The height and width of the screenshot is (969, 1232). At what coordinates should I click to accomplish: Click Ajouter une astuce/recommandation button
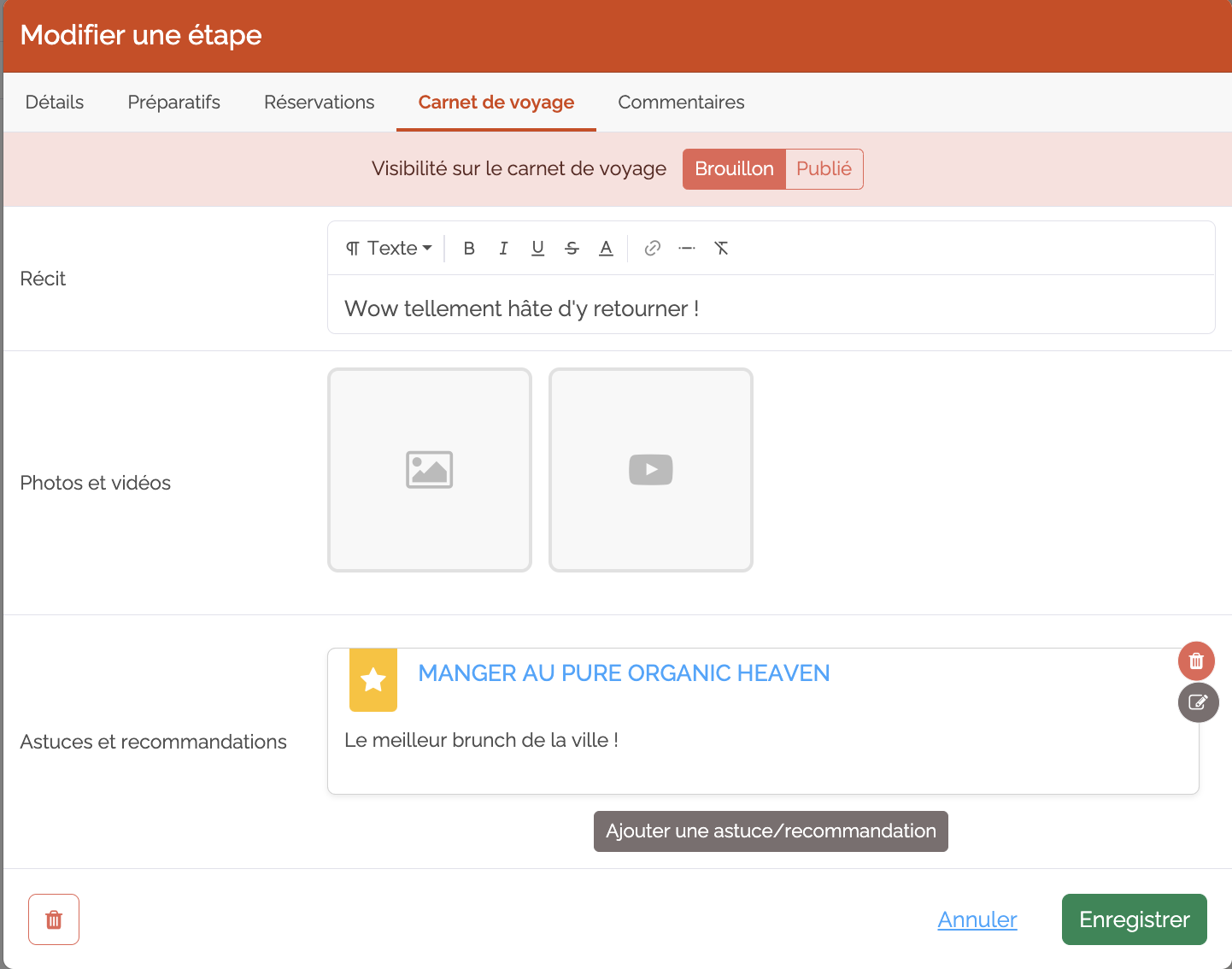[771, 831]
